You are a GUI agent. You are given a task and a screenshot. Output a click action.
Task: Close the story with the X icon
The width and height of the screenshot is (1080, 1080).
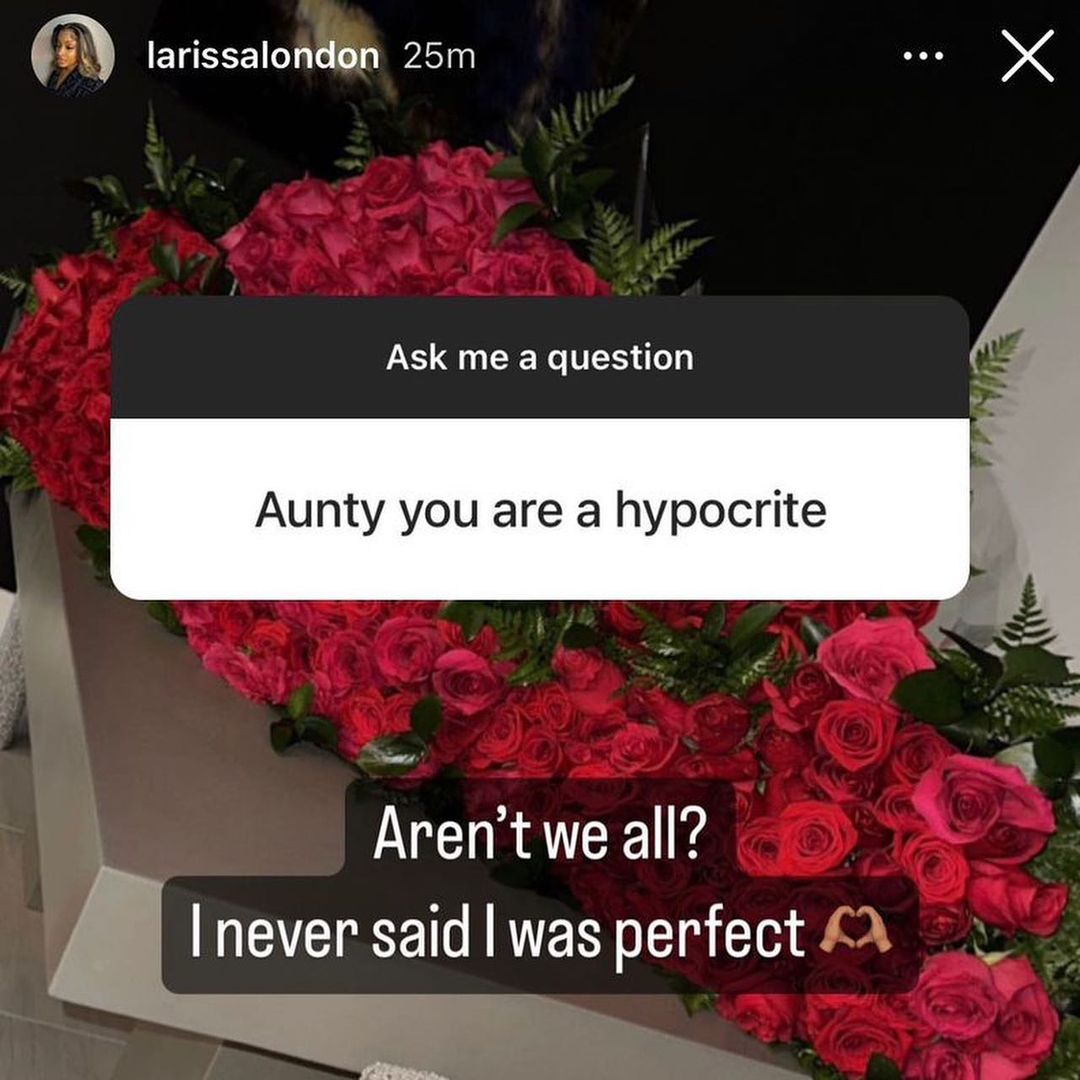1027,56
